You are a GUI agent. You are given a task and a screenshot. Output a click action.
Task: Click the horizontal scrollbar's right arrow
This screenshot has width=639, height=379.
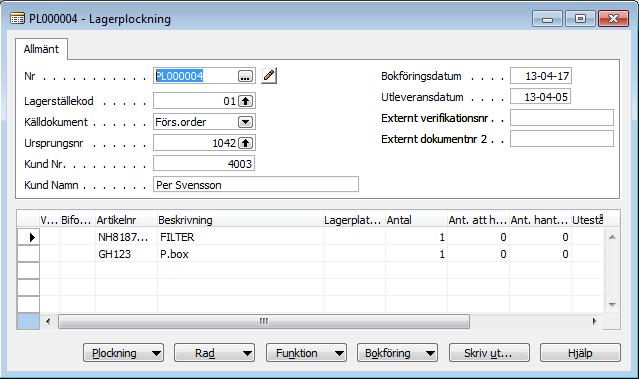click(x=595, y=321)
